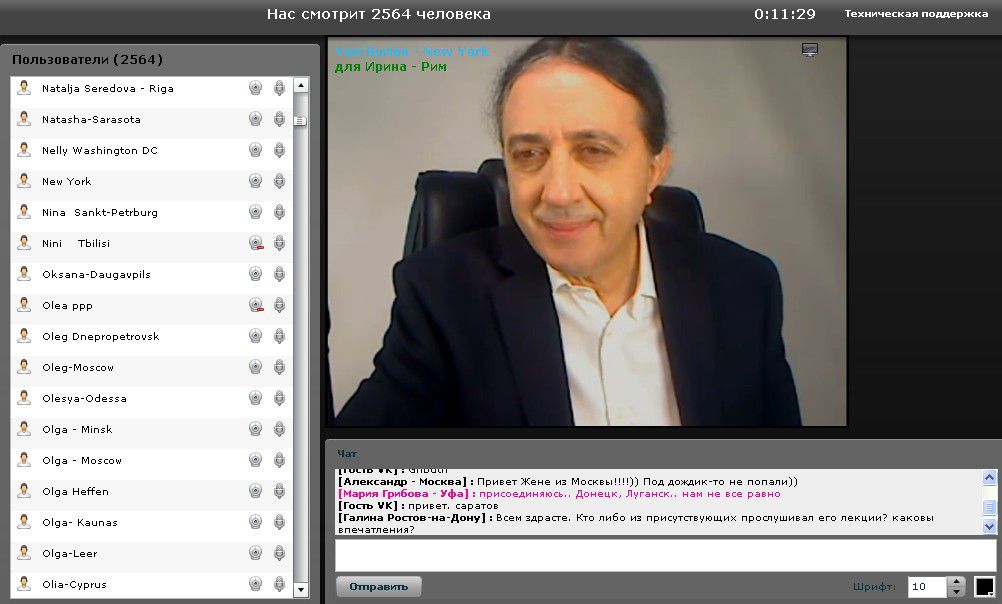Open the black font color swatch
Image resolution: width=1002 pixels, height=604 pixels.
tap(985, 586)
